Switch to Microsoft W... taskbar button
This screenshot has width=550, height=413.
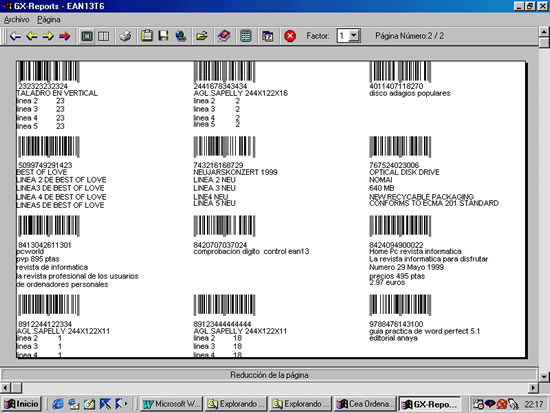[172, 404]
